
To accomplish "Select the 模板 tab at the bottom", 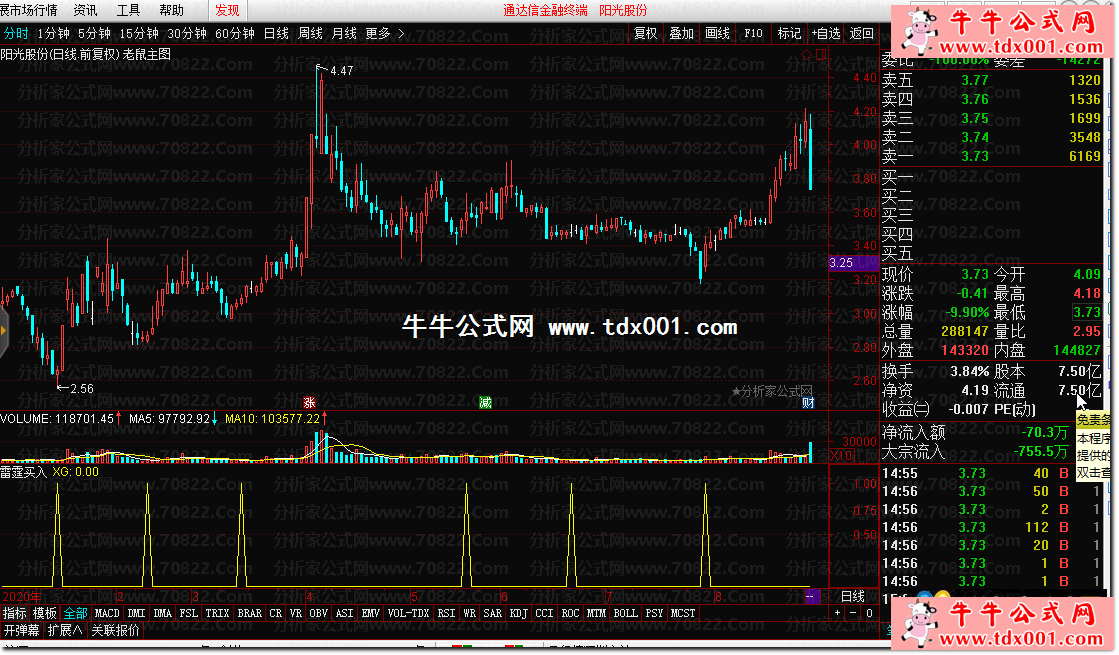I will tap(44, 614).
